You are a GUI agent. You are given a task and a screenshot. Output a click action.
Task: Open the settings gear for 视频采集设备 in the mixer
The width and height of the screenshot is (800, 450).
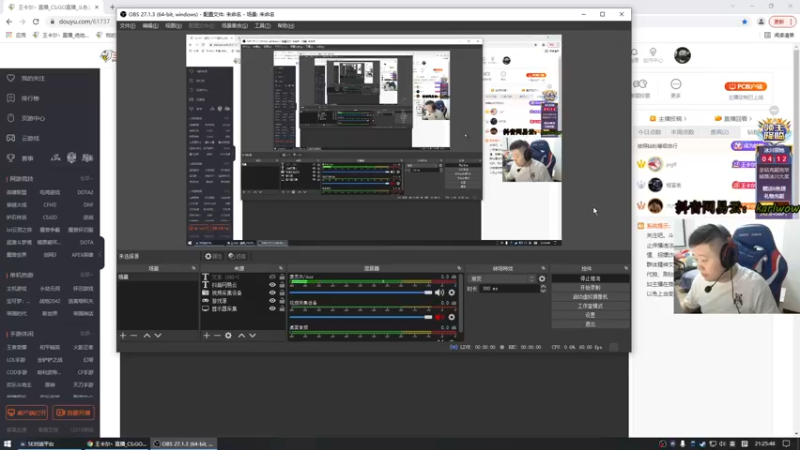tap(452, 317)
